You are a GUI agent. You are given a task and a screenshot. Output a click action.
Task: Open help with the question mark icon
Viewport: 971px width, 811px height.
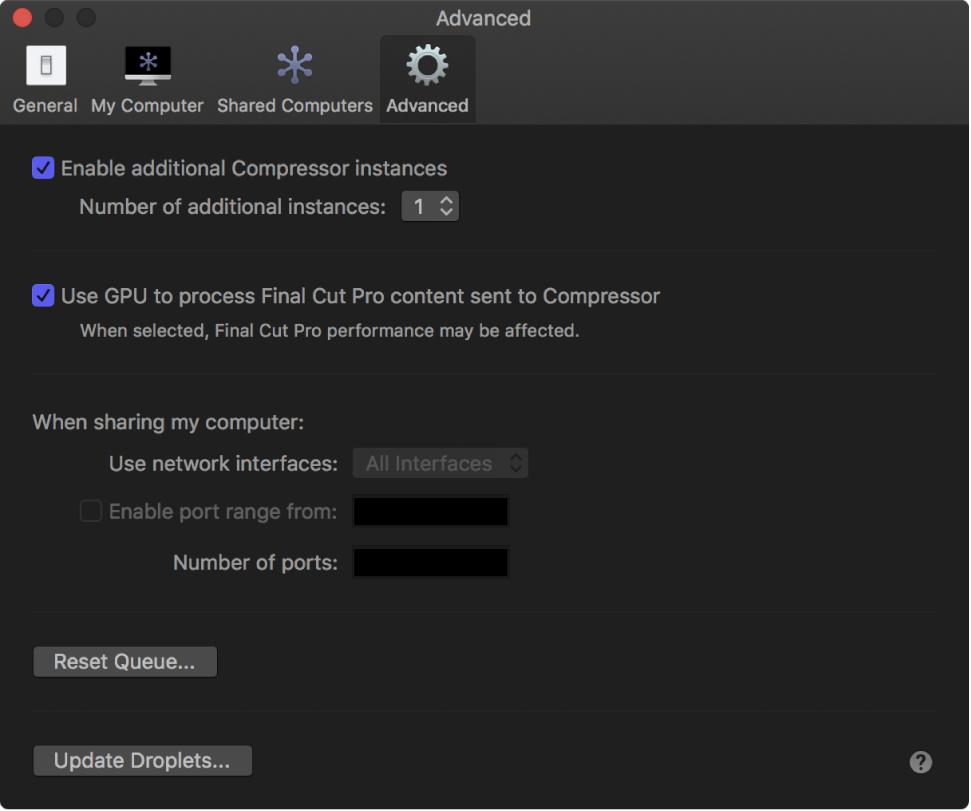pos(921,762)
